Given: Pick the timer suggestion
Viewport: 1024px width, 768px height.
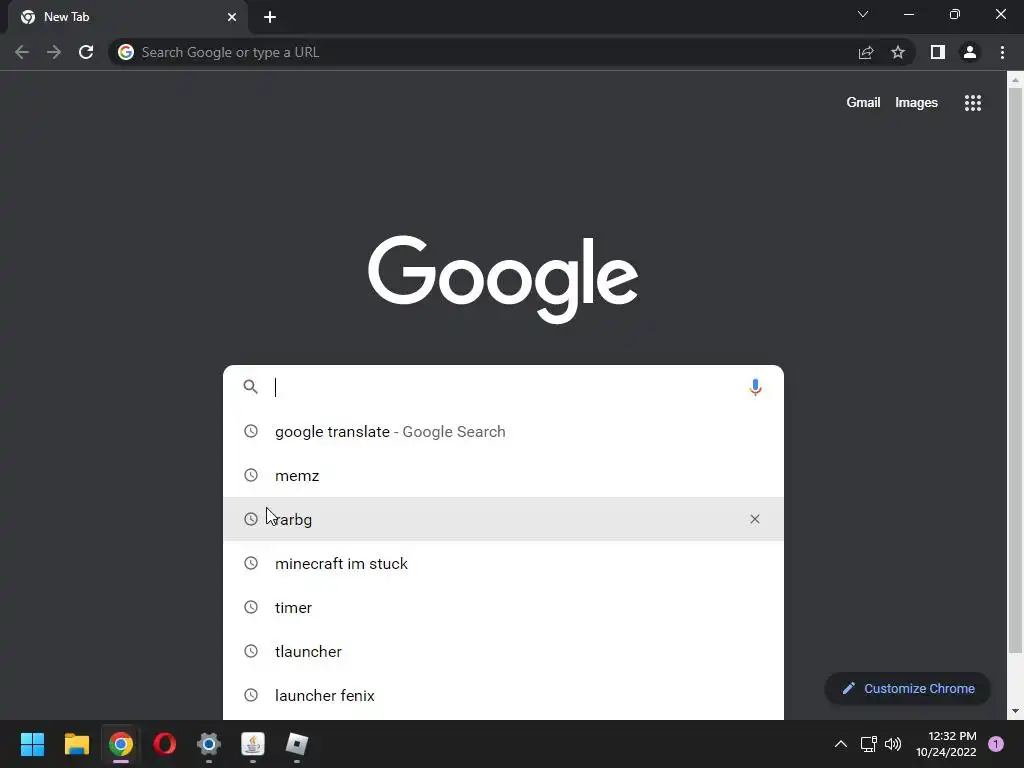Looking at the screenshot, I should pos(503,607).
